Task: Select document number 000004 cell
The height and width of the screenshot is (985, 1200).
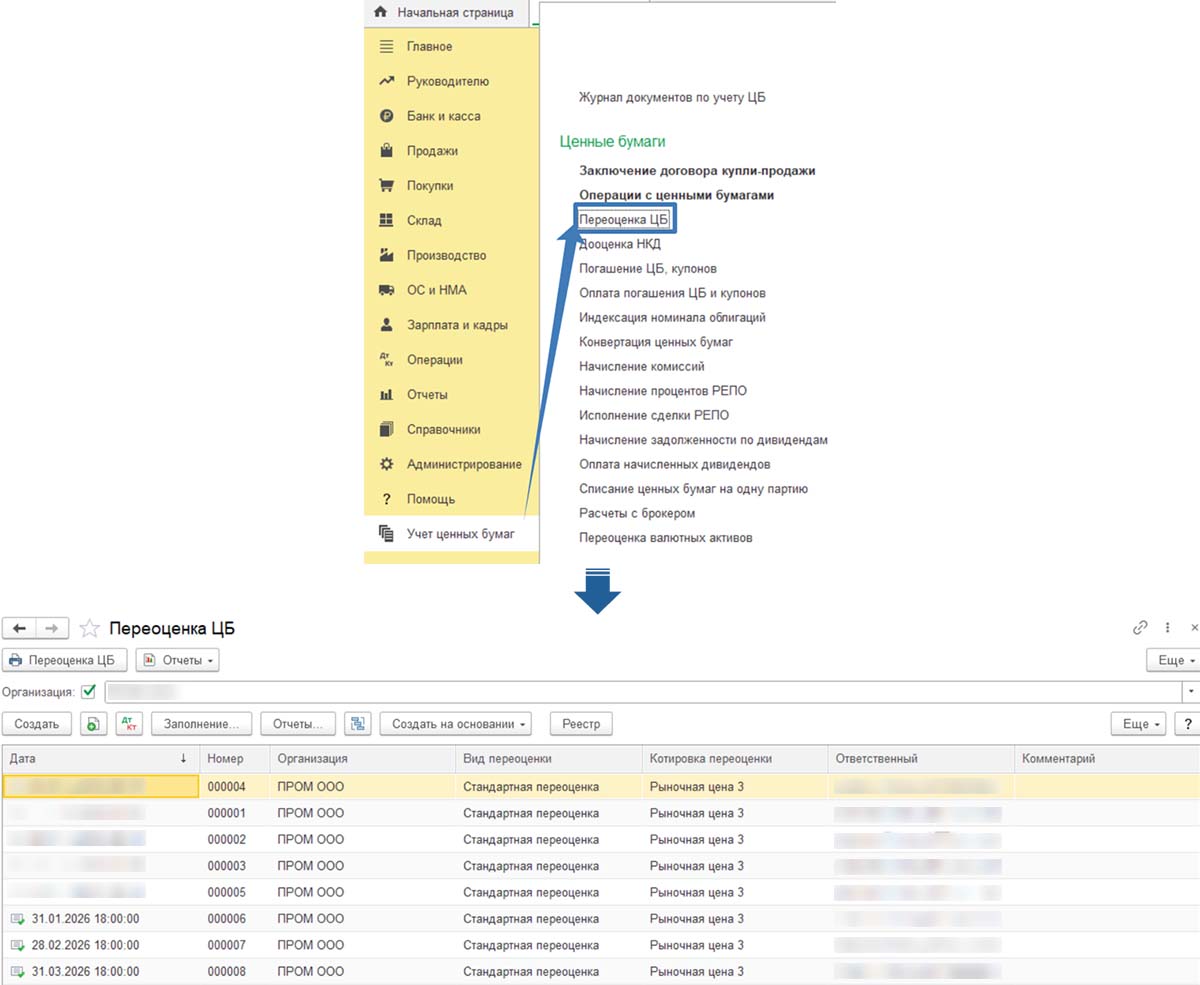Action: point(234,787)
